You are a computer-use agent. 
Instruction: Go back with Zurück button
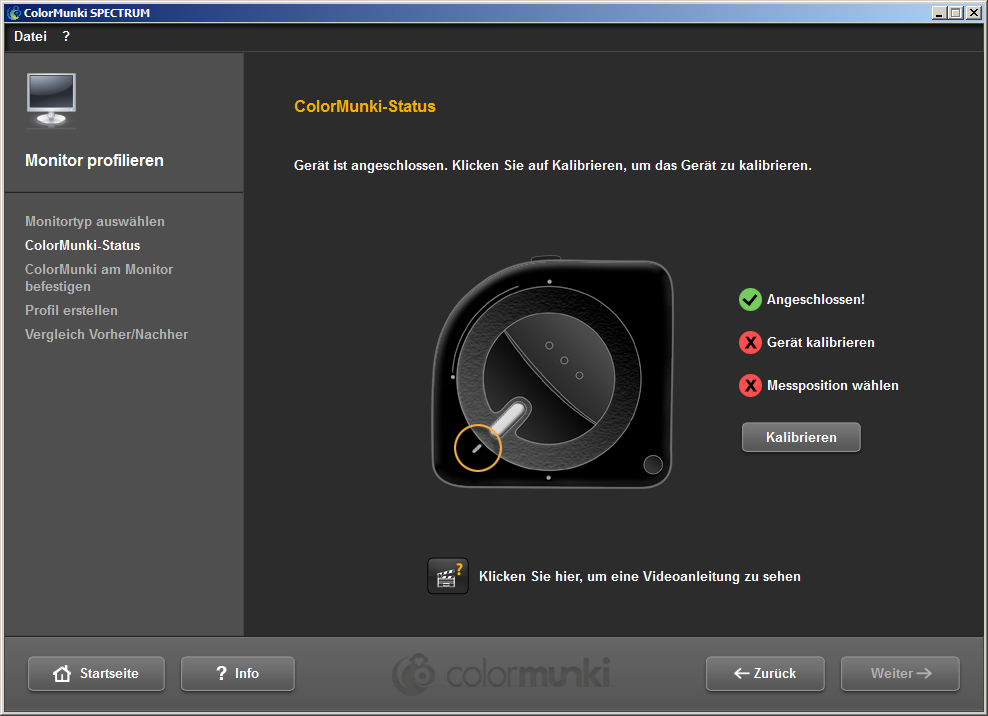pyautogui.click(x=765, y=673)
